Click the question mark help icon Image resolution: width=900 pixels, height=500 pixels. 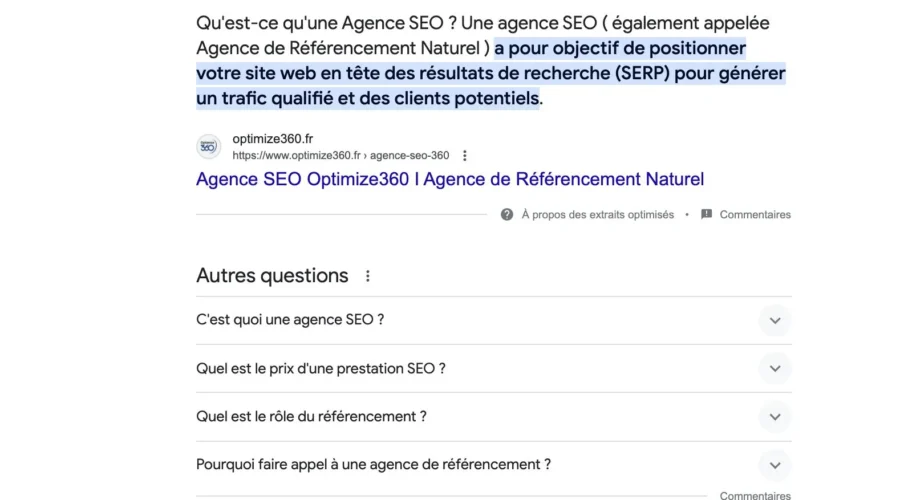[507, 214]
